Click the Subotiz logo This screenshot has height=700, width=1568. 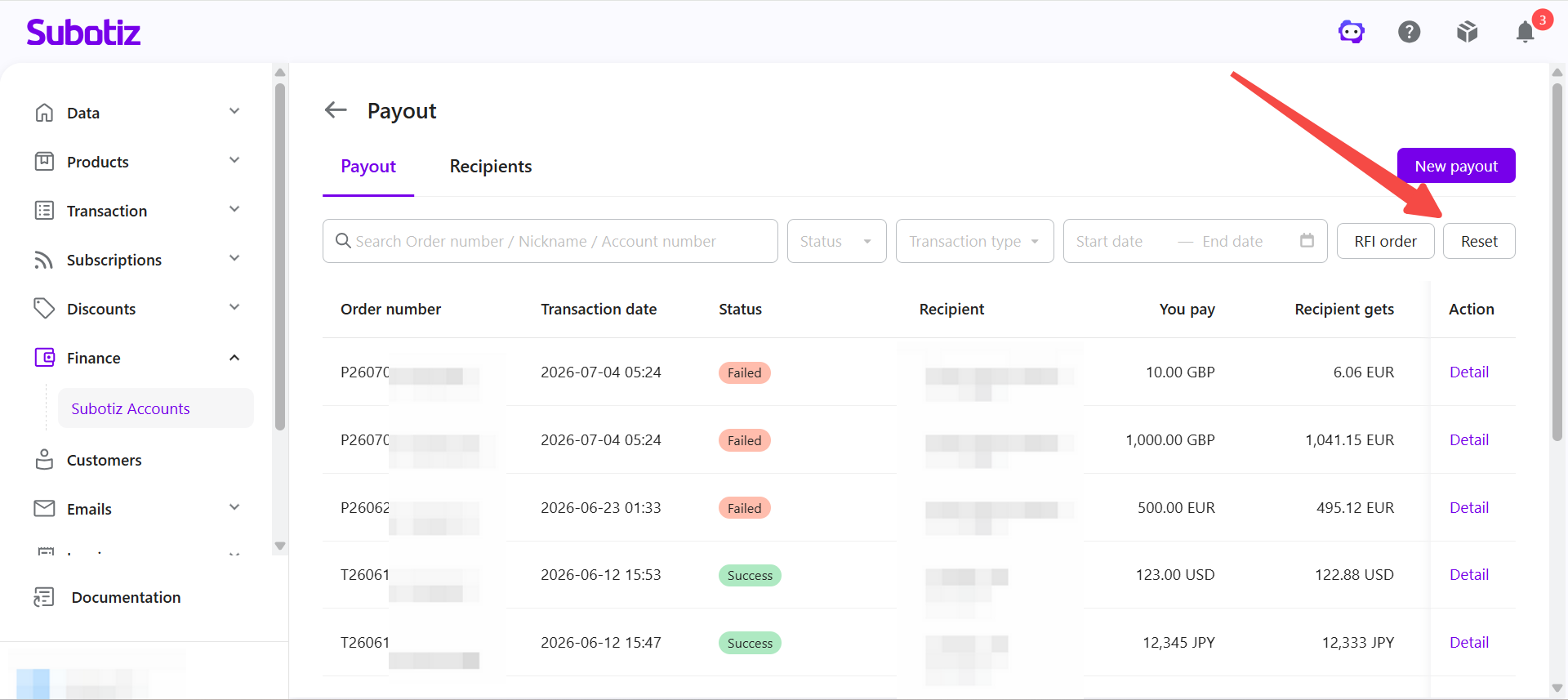pyautogui.click(x=83, y=32)
